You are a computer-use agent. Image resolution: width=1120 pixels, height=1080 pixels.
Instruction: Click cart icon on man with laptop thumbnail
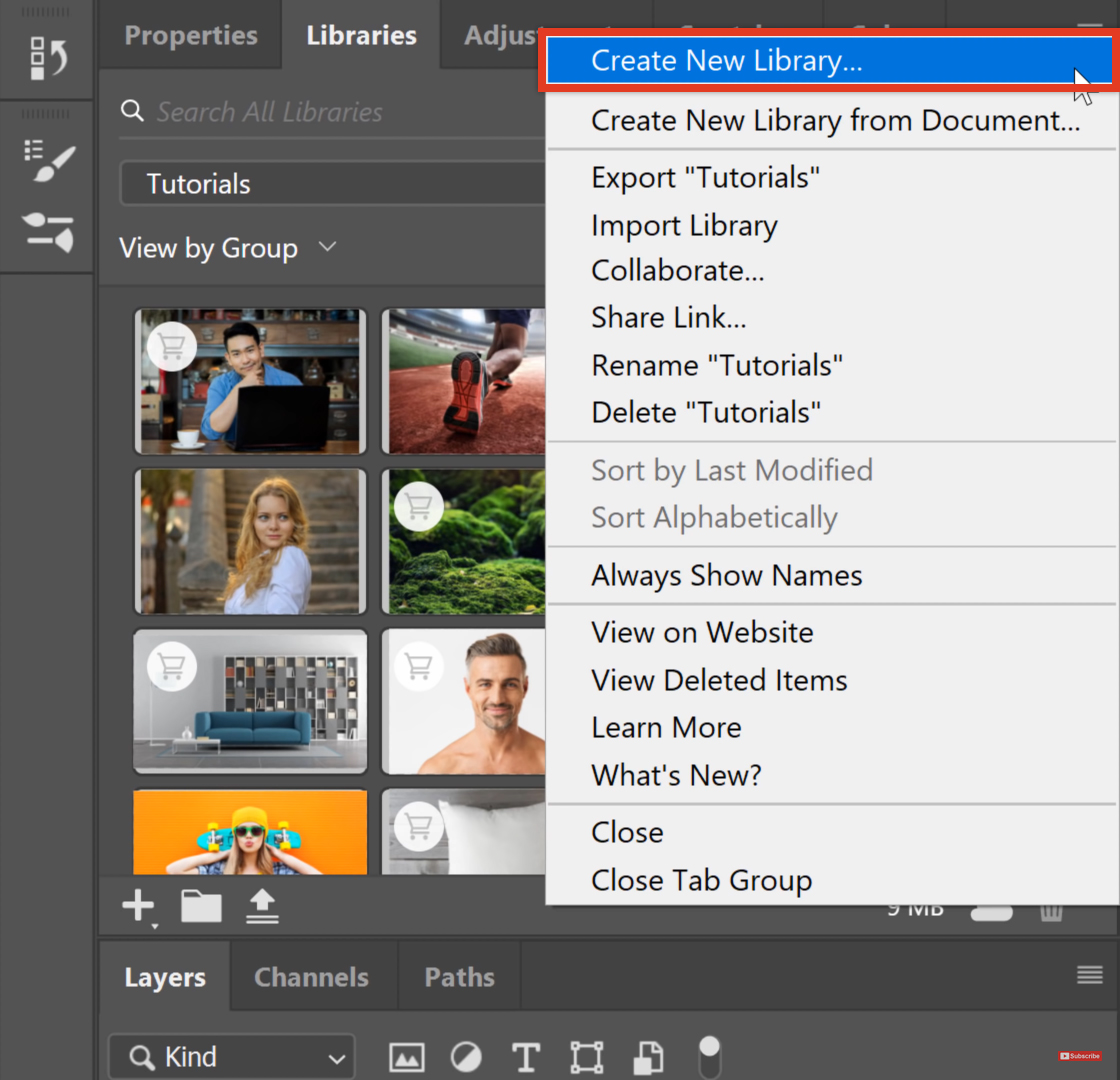tap(171, 346)
